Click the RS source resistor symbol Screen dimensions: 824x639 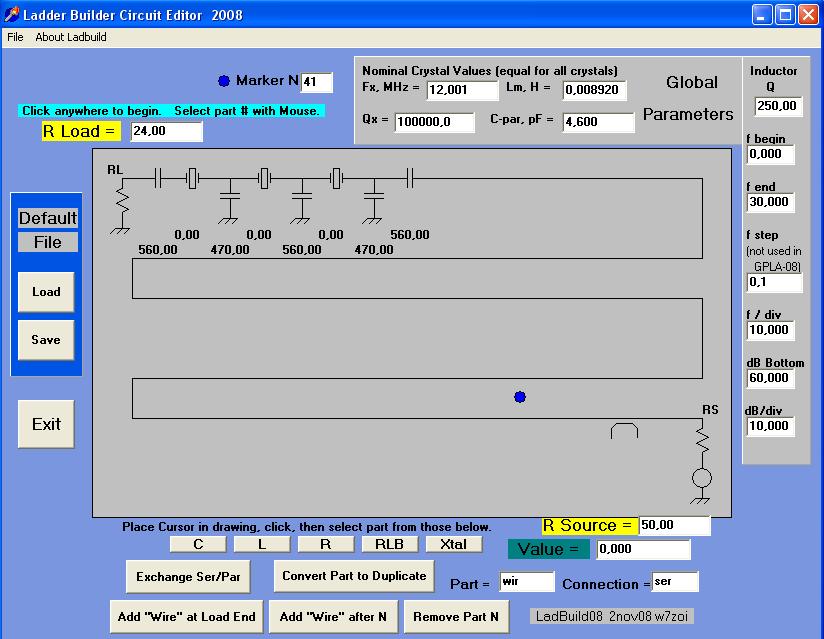point(702,441)
